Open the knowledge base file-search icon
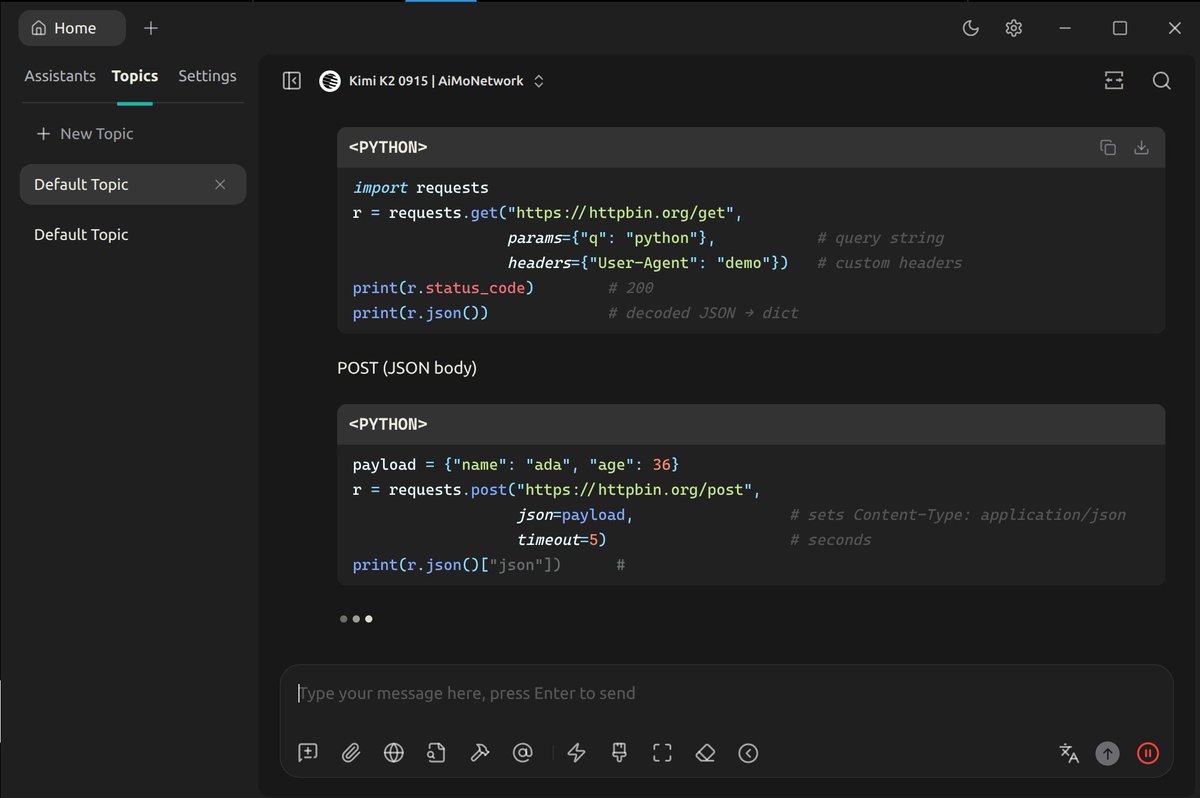Image resolution: width=1200 pixels, height=798 pixels. (436, 753)
